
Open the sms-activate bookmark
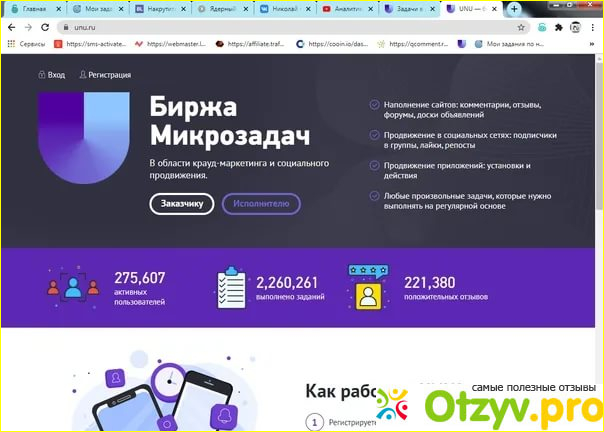90,44
